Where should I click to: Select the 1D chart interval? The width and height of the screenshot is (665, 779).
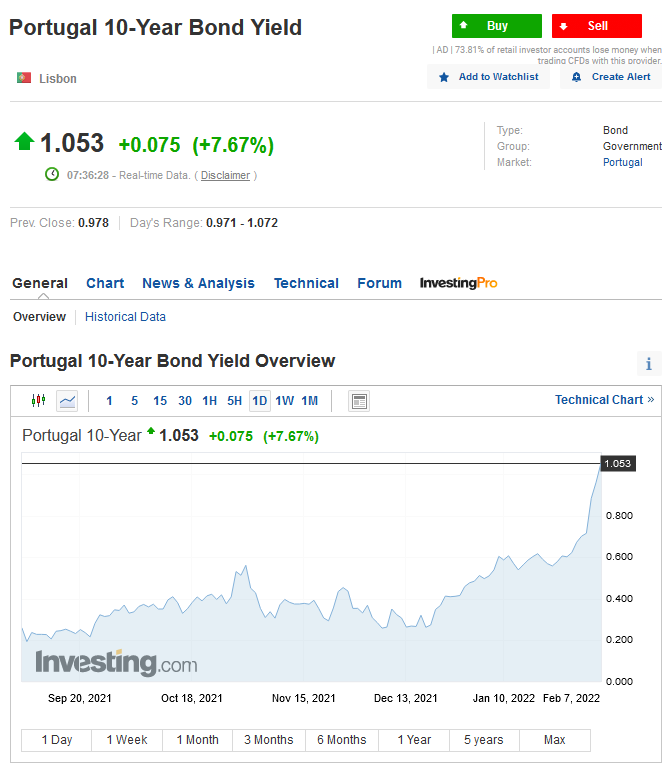(x=260, y=401)
